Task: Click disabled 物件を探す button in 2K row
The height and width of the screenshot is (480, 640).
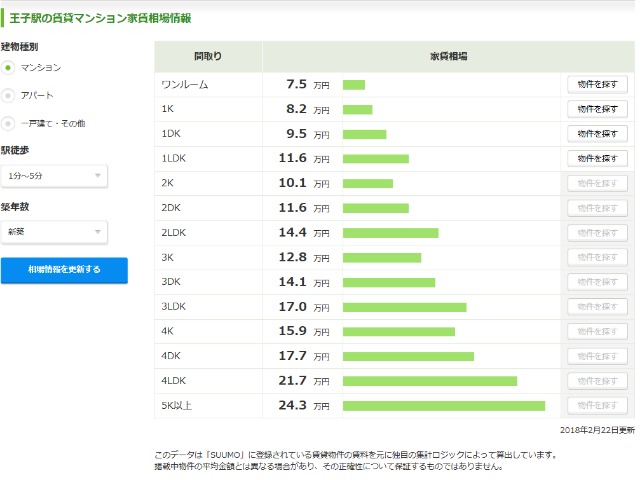Action: (x=597, y=183)
